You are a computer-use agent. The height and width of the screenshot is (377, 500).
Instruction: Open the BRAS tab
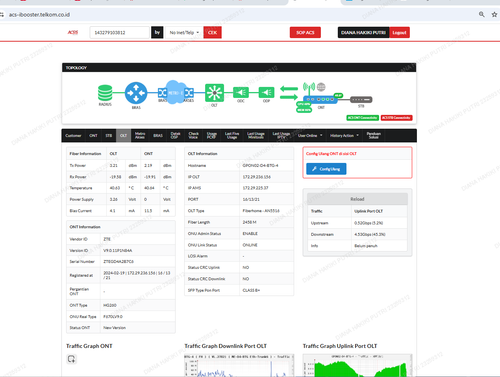click(158, 136)
